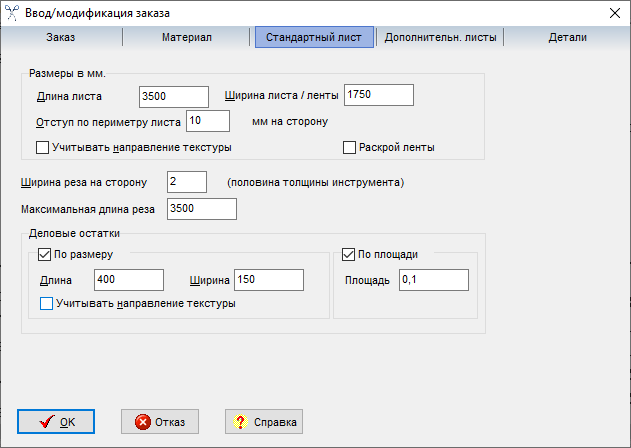Focus the Отступ по периметру листа field

click(208, 121)
